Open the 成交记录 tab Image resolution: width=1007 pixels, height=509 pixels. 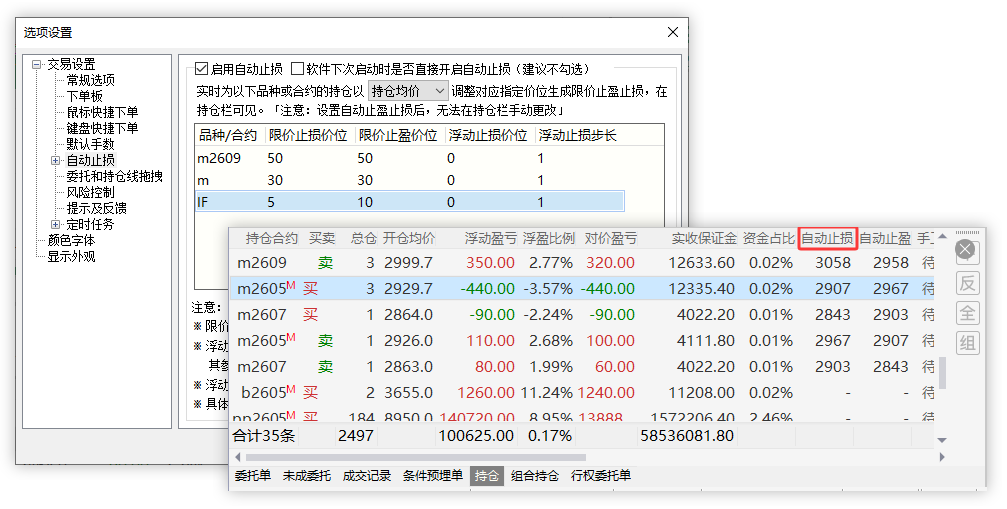point(366,476)
